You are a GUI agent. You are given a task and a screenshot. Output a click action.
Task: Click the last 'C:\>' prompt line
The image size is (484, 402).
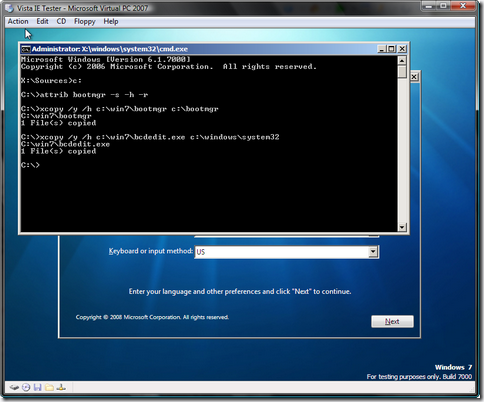pos(30,165)
